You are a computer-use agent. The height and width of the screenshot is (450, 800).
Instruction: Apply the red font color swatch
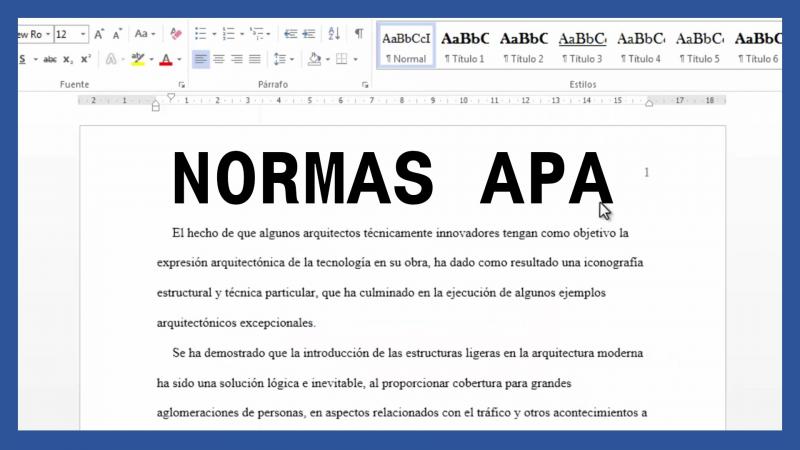coord(165,60)
